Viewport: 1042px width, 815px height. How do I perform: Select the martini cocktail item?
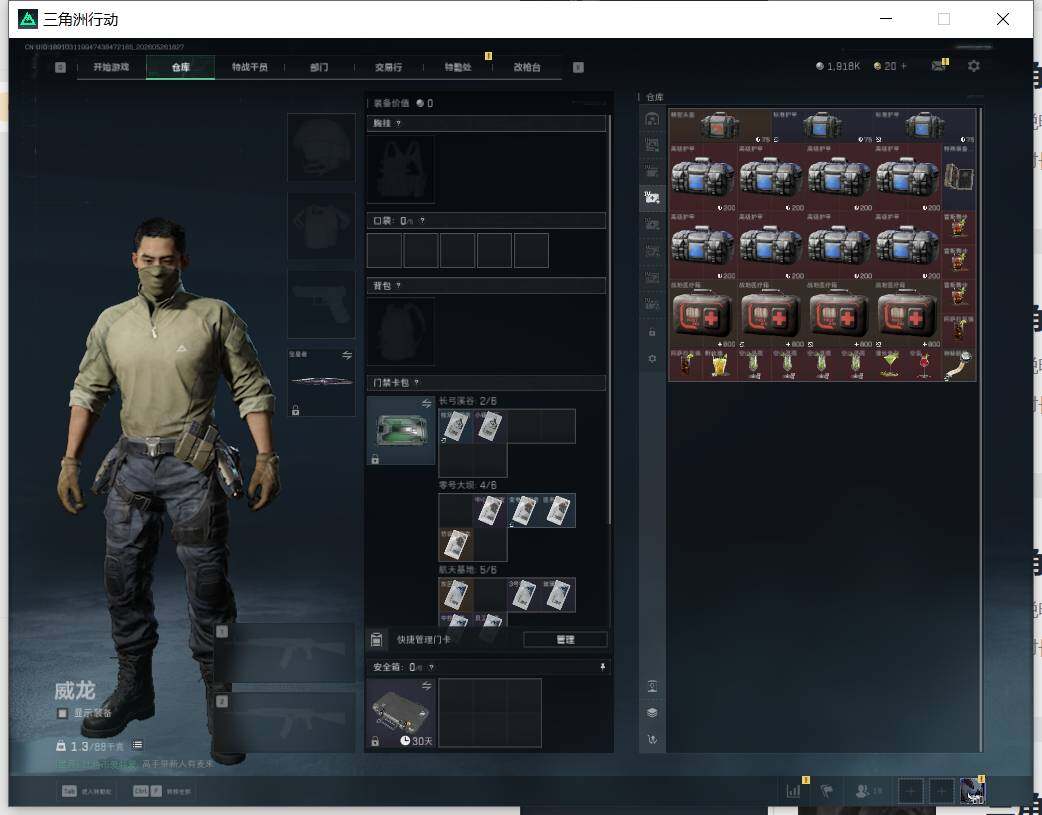click(890, 365)
